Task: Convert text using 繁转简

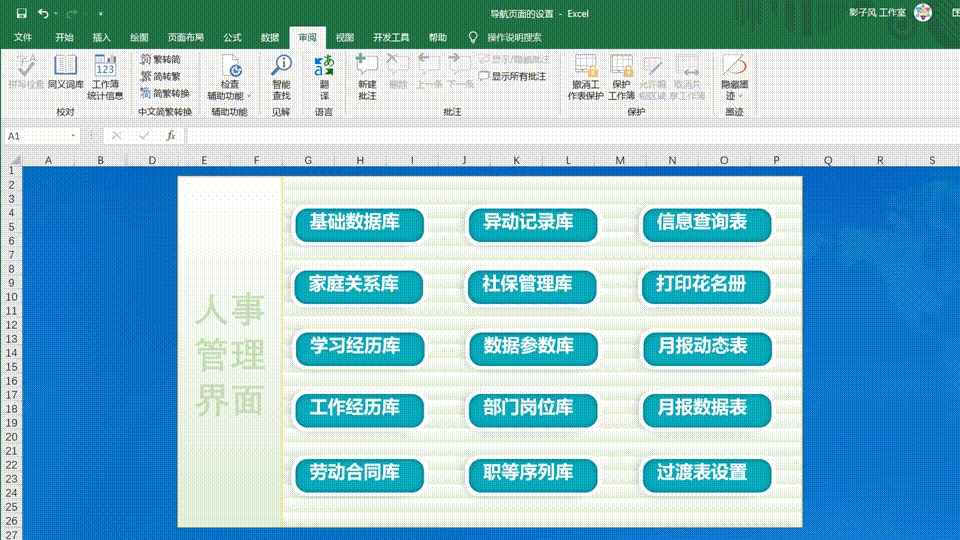Action: [160, 60]
